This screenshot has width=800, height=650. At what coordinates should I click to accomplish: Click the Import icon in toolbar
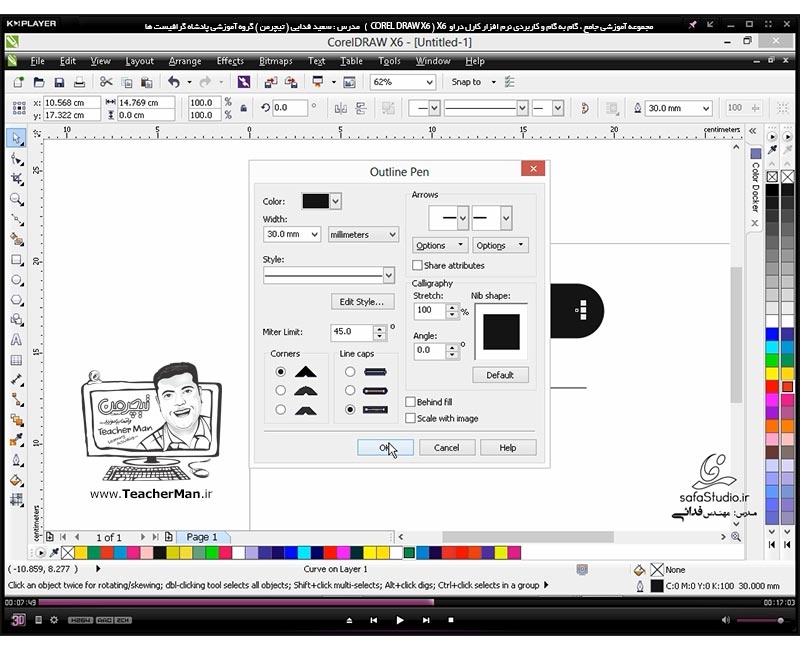tap(271, 82)
